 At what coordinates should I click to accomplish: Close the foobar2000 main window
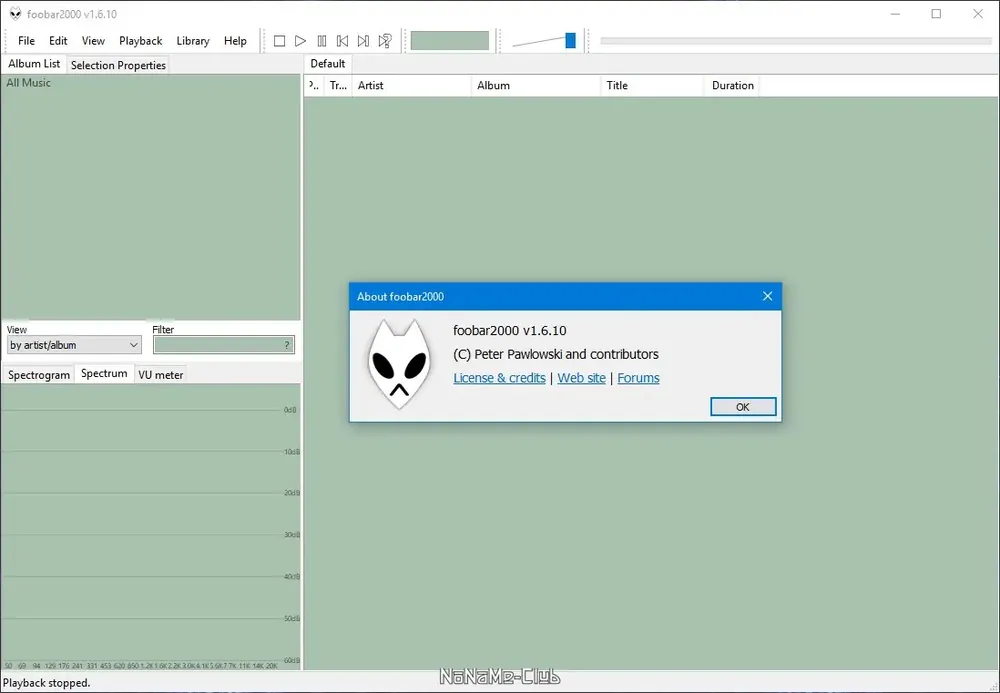click(978, 14)
